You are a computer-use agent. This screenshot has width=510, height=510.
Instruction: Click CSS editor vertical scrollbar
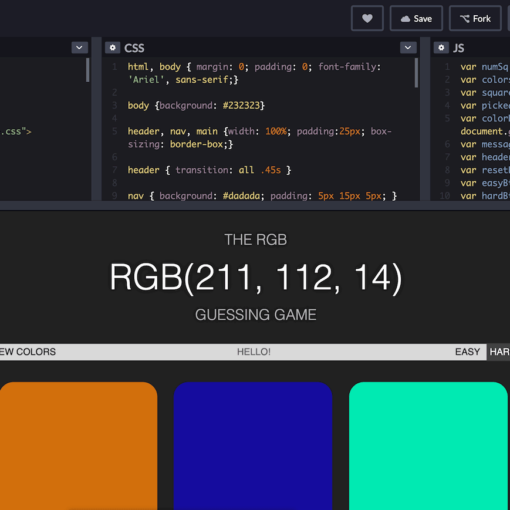tap(416, 73)
